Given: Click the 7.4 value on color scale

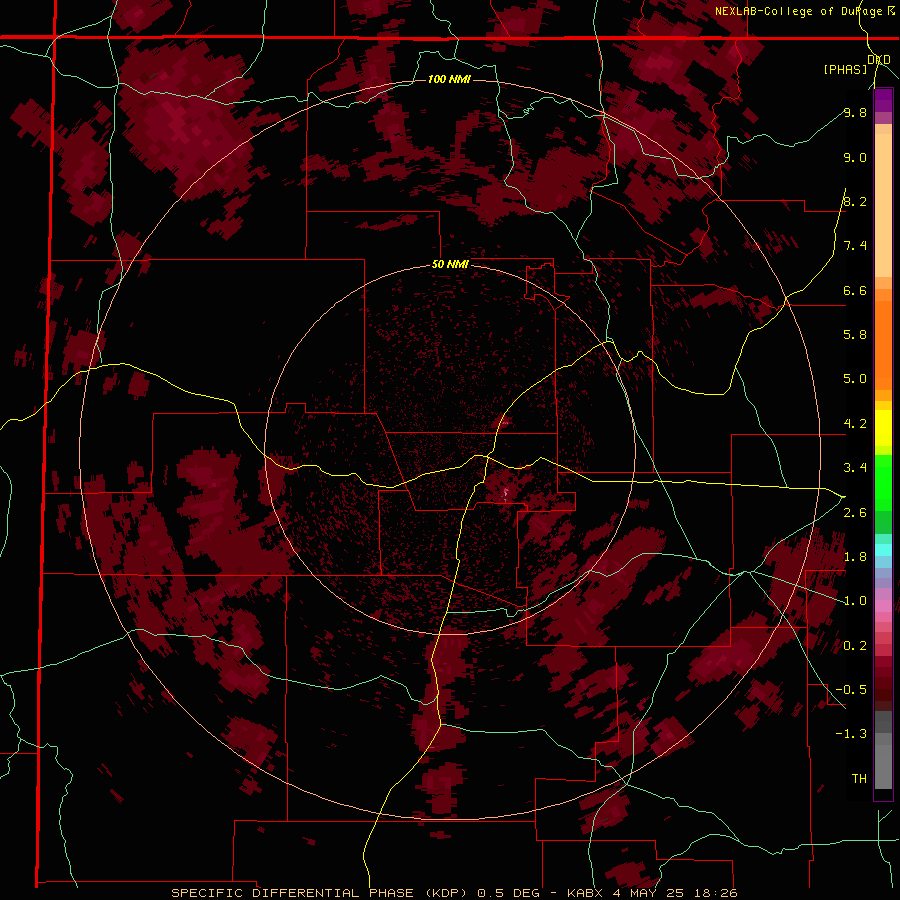Looking at the screenshot, I should (x=855, y=246).
